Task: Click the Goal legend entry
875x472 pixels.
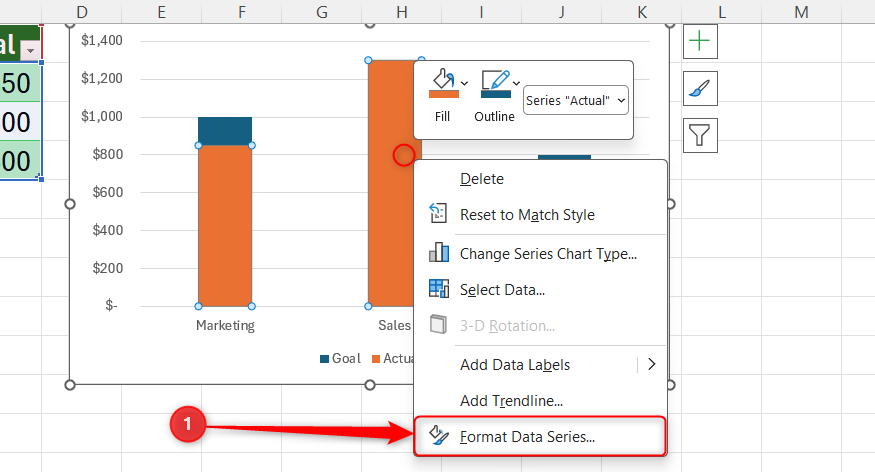Action: click(340, 359)
